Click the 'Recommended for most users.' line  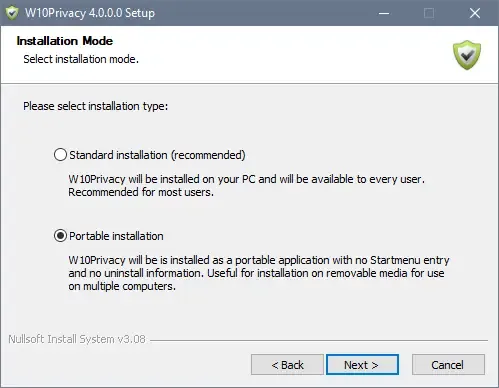[141, 192]
